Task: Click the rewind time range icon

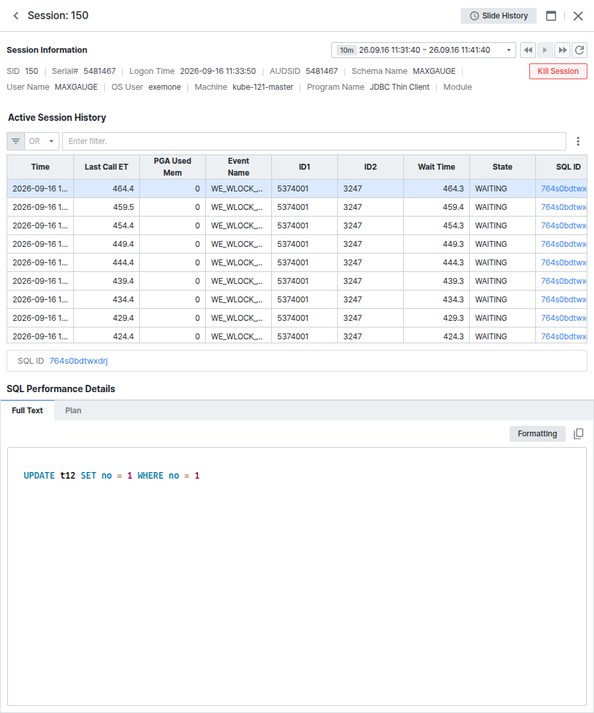Action: click(x=528, y=50)
